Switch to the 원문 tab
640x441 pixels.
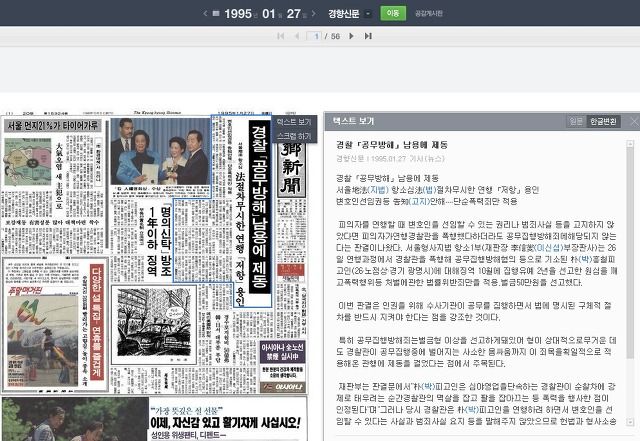pos(576,121)
